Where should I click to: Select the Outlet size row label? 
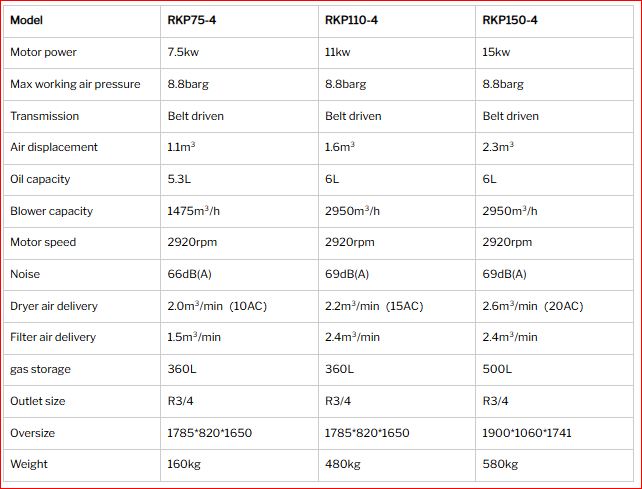pos(38,401)
